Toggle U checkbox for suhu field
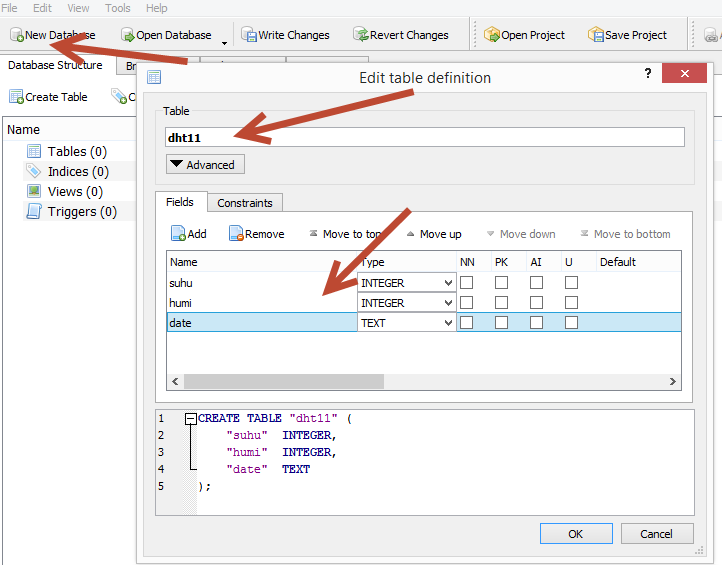The image size is (722, 565). click(x=571, y=282)
